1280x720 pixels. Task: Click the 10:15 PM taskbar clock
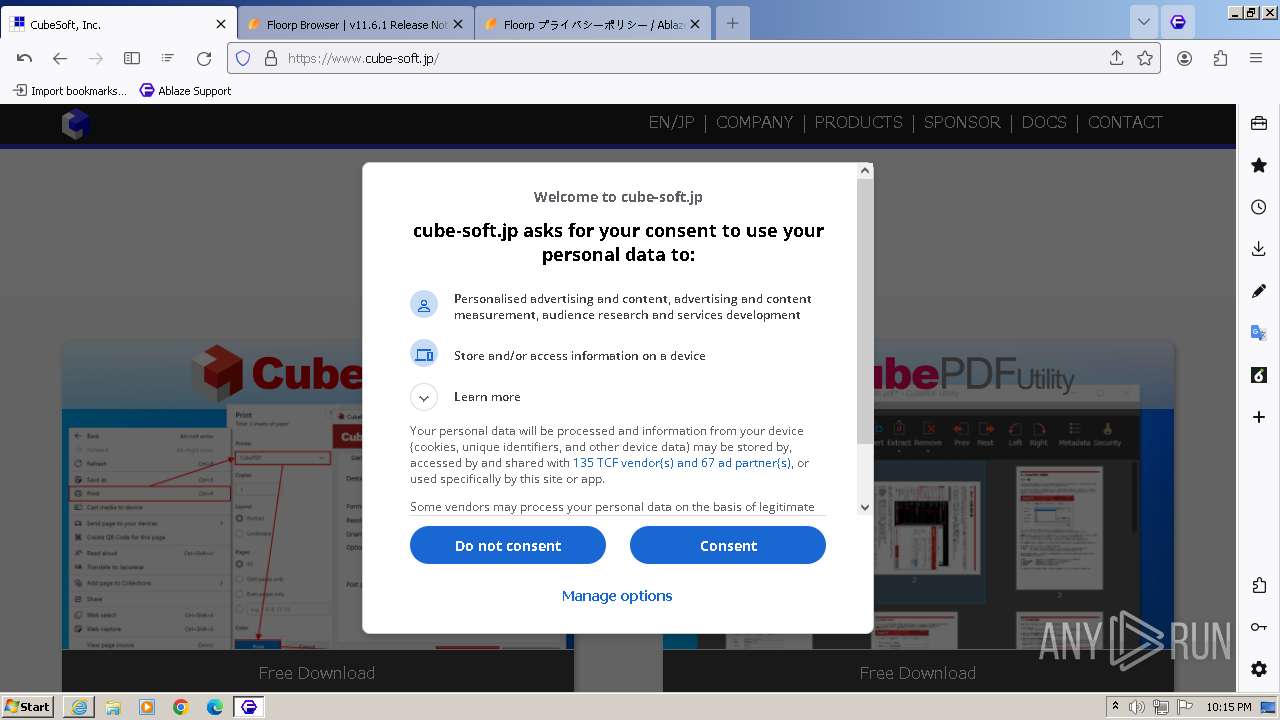pyautogui.click(x=1229, y=707)
